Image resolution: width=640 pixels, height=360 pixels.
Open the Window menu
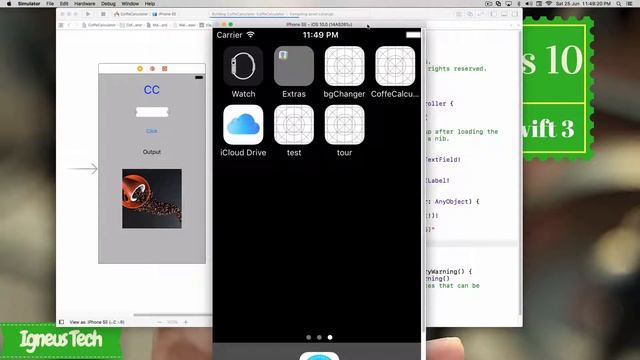130,4
